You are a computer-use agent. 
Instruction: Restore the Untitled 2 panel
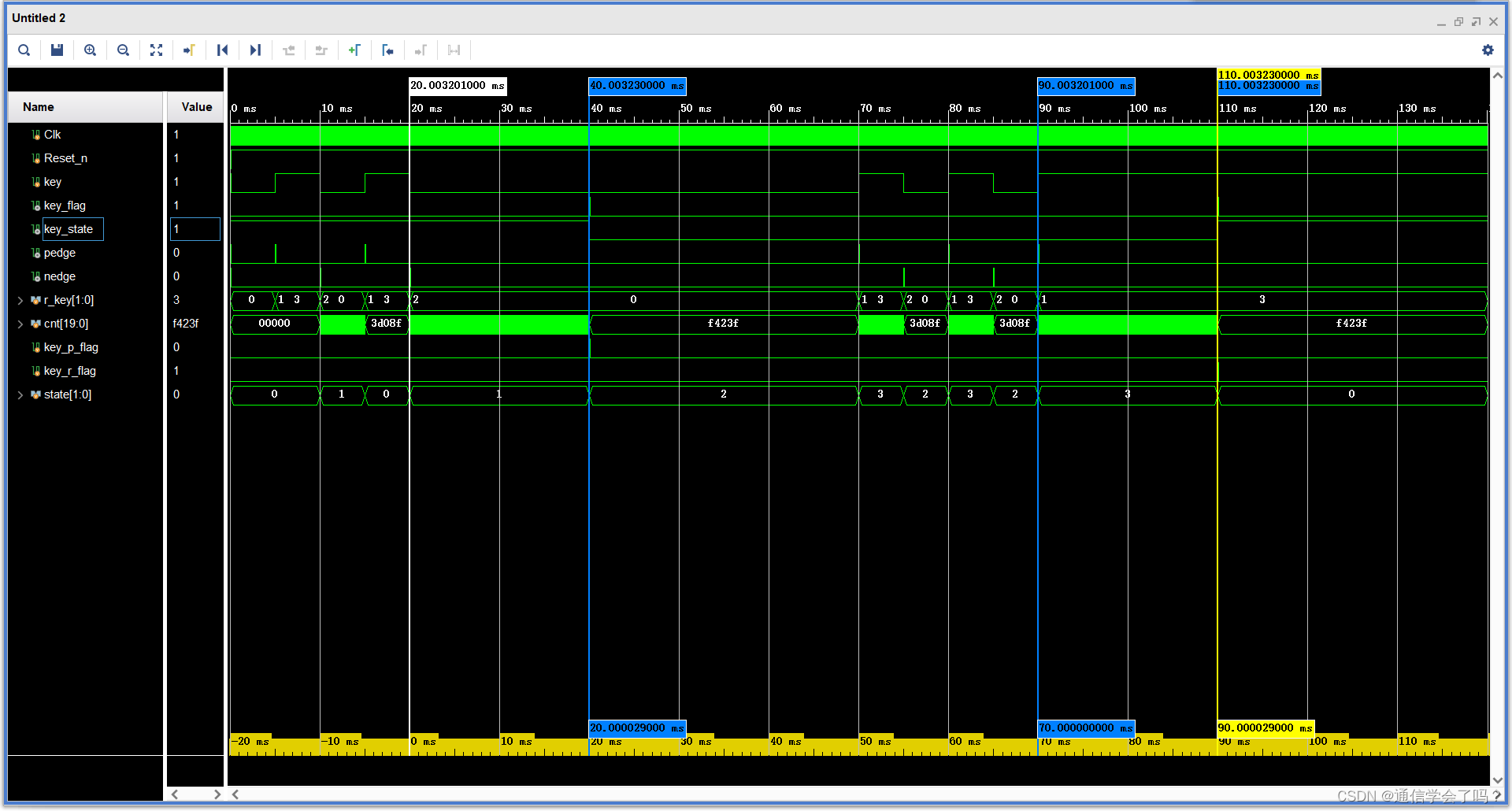click(1458, 22)
